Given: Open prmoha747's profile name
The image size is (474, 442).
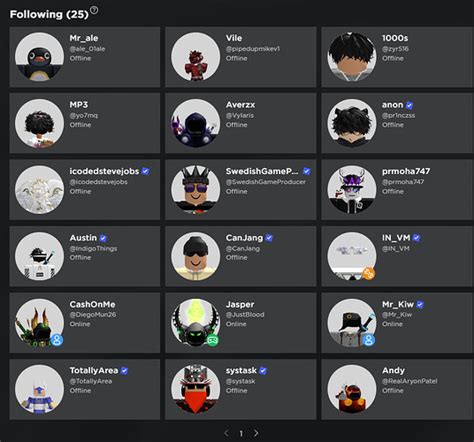Looking at the screenshot, I should (406, 171).
